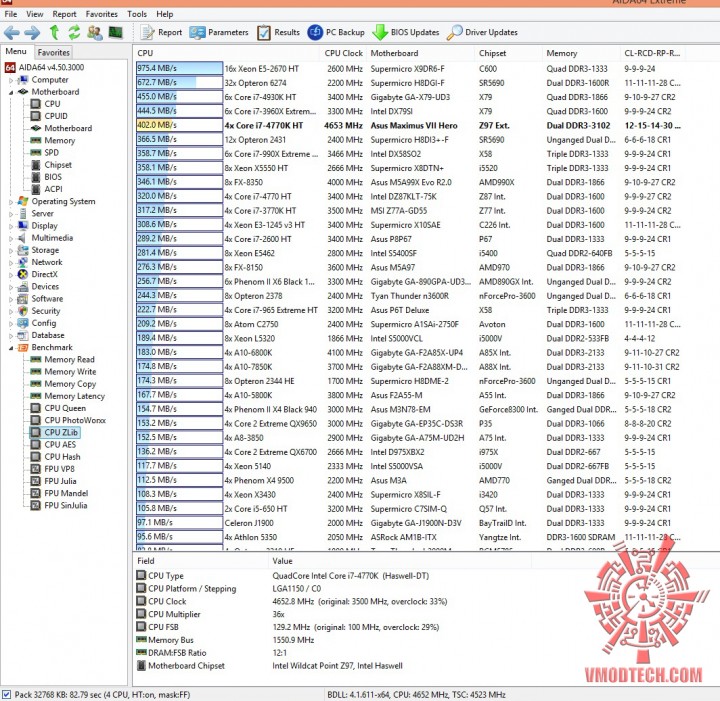720x701 pixels.
Task: Select the CPU Queen benchmark
Action: [58, 408]
